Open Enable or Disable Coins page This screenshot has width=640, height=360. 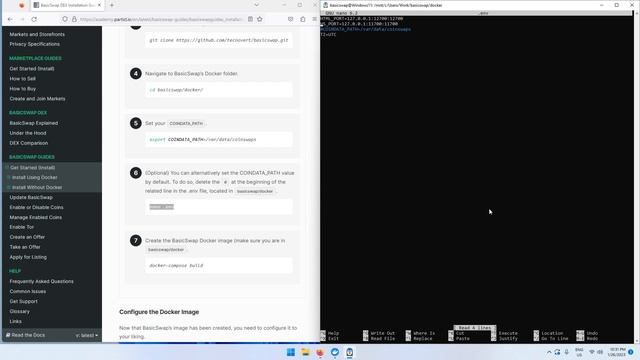point(36,207)
